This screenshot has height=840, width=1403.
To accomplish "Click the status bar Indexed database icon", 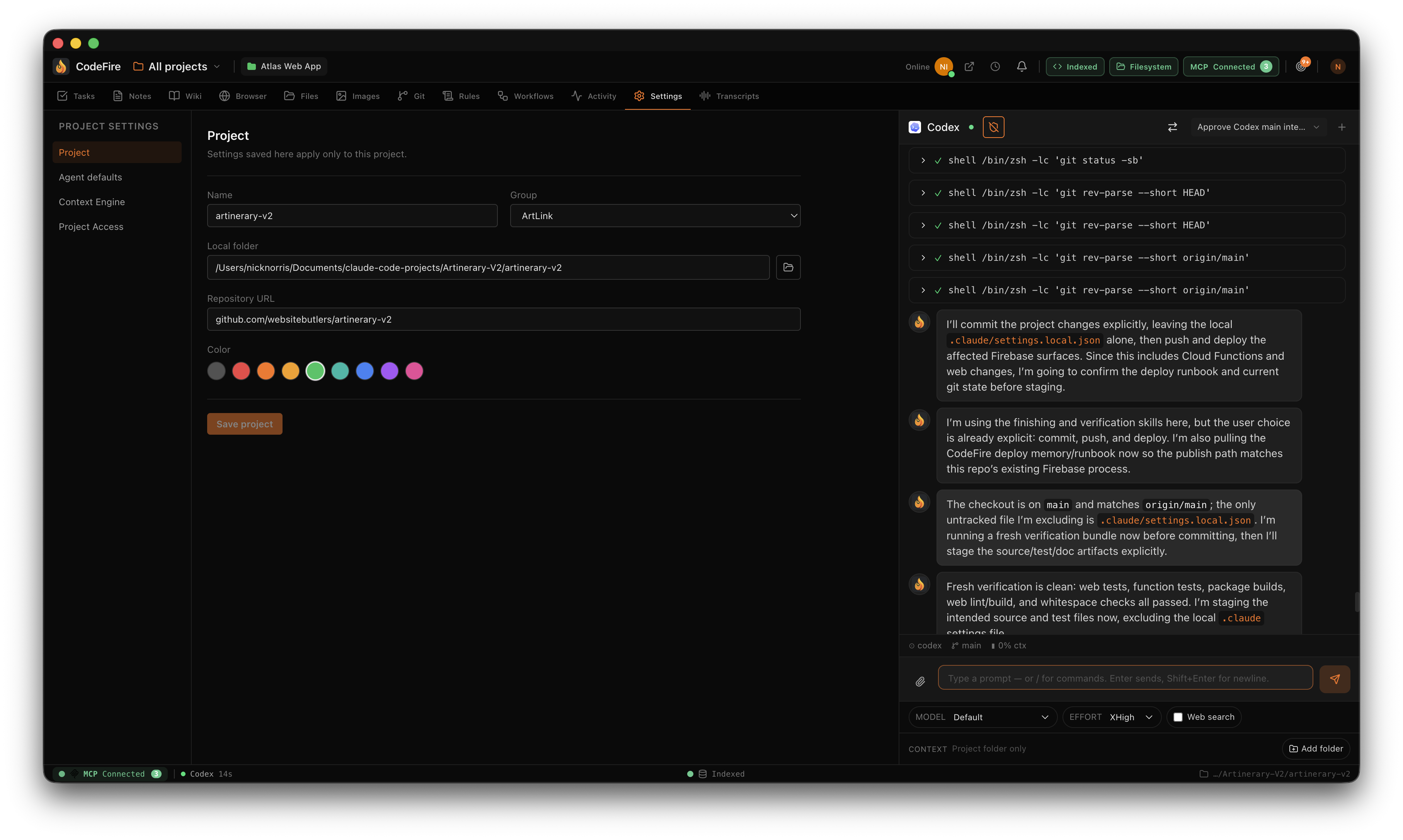I will tap(702, 774).
